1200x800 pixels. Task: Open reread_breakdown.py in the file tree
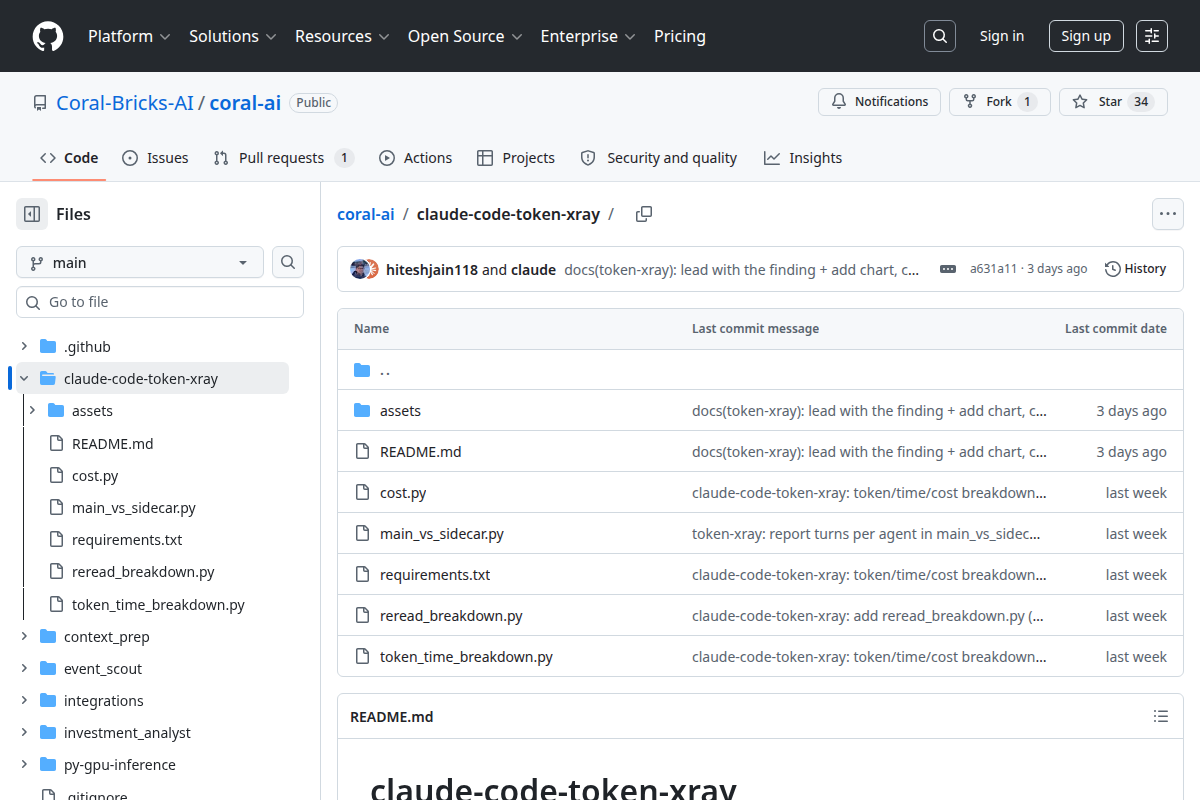[143, 572]
